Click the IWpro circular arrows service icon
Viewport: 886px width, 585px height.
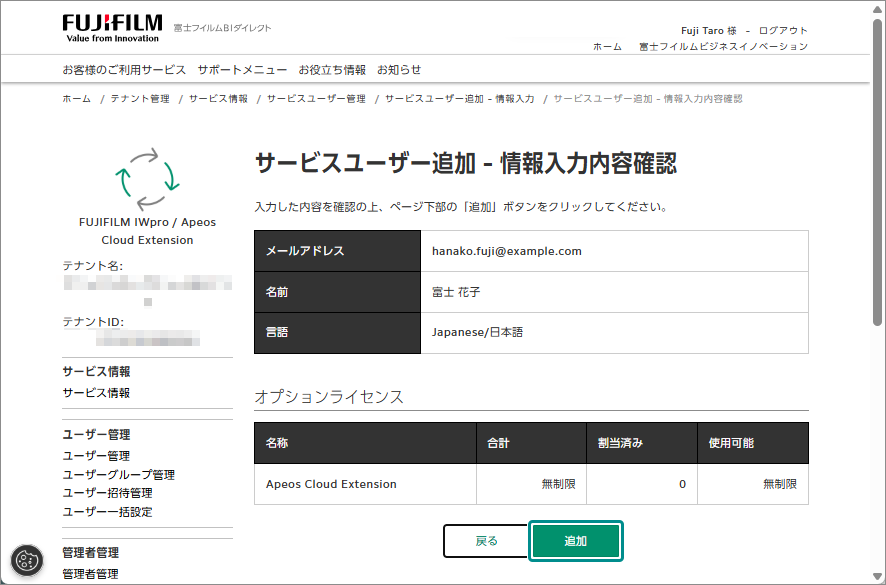click(x=147, y=178)
